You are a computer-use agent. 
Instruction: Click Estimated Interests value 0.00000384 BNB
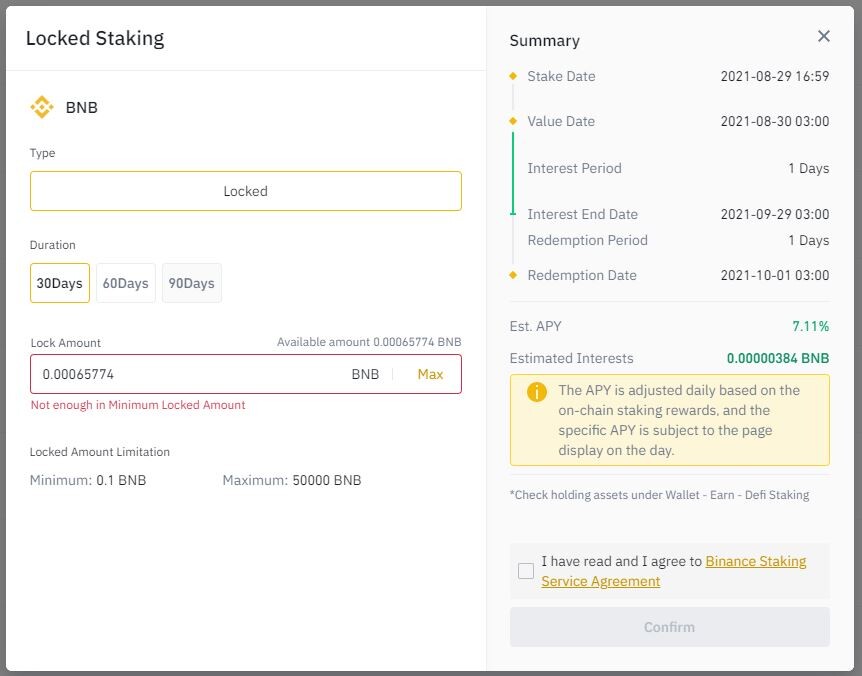pyautogui.click(x=778, y=358)
